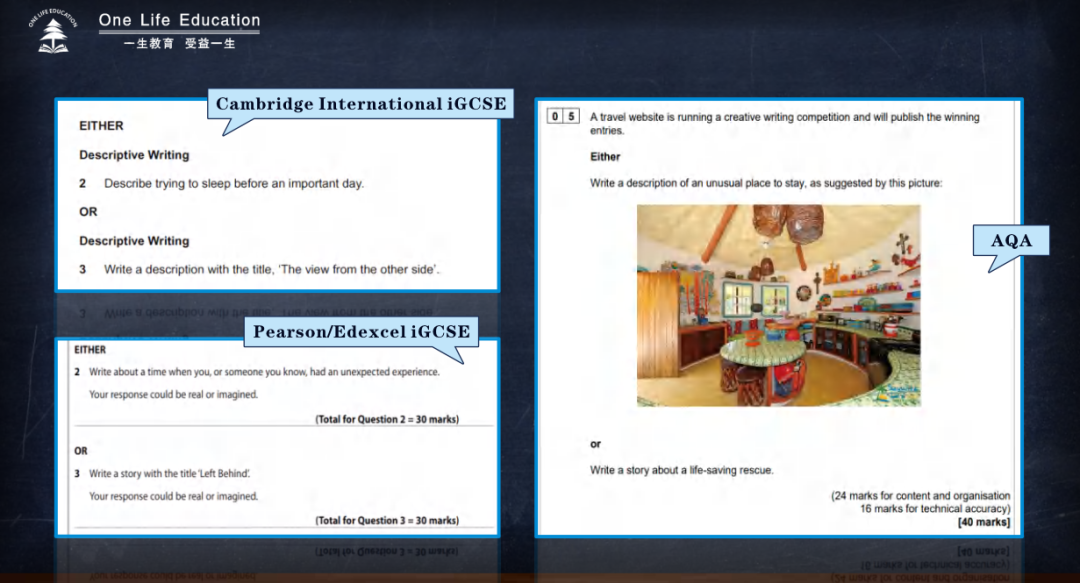
Task: Click the colorful round room picture
Action: pyautogui.click(x=778, y=305)
